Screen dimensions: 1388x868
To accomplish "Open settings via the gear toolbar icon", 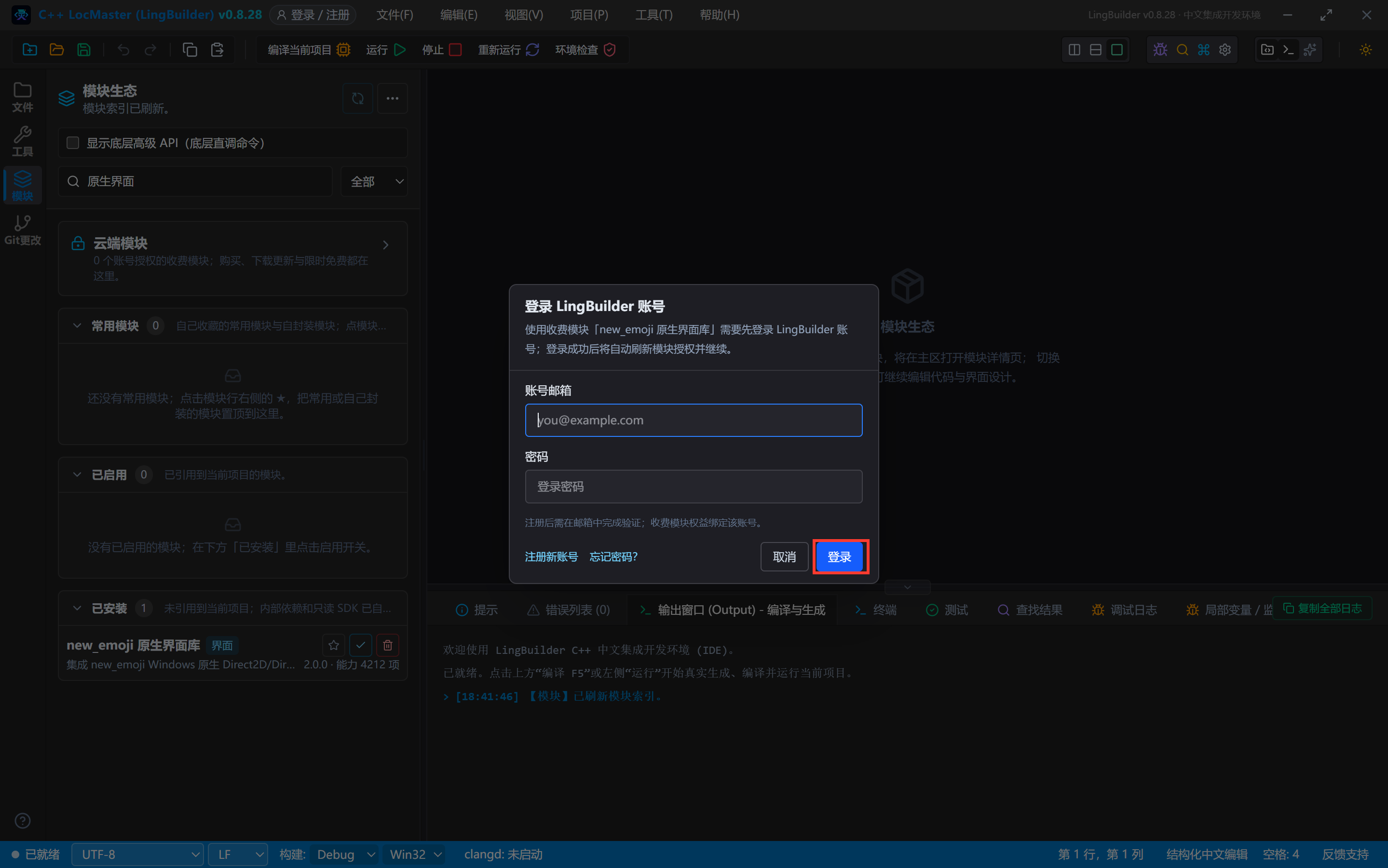I will pos(1225,50).
